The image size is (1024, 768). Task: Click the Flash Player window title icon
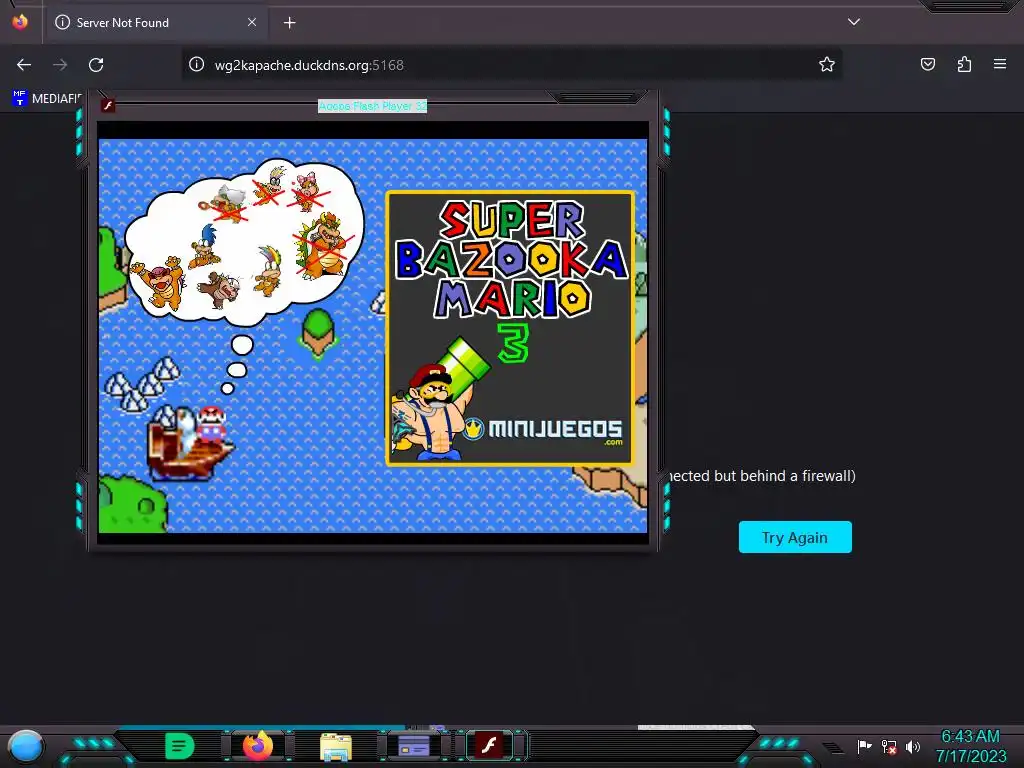click(x=108, y=105)
